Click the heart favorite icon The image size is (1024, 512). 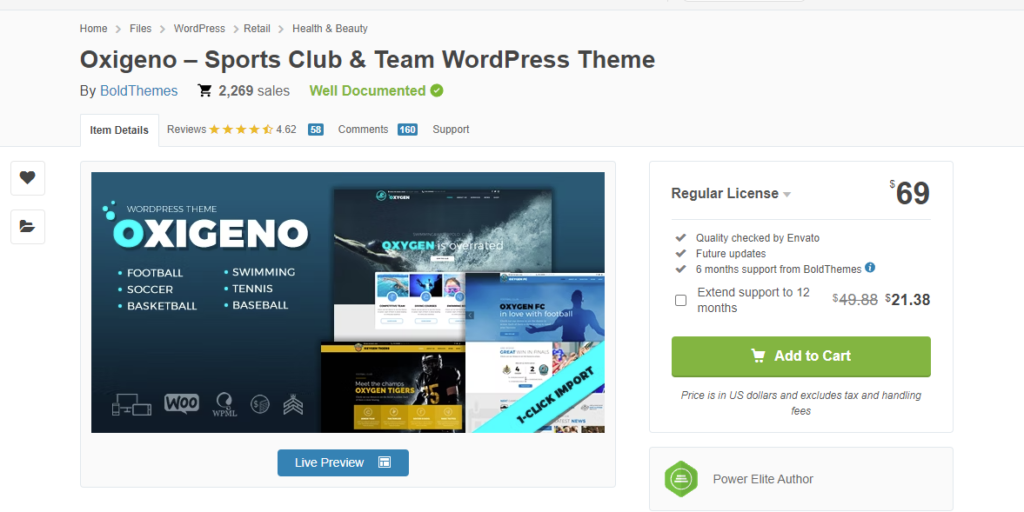[27, 178]
